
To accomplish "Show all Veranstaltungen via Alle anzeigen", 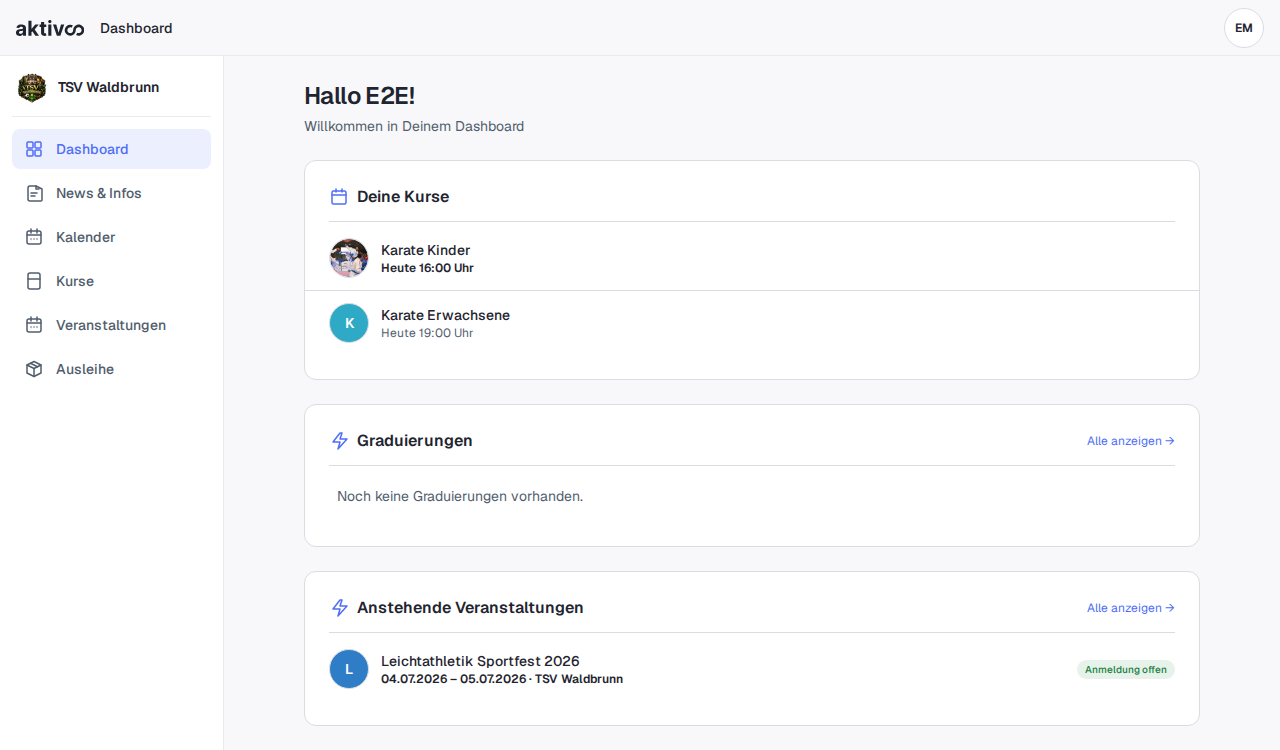I will point(1130,608).
